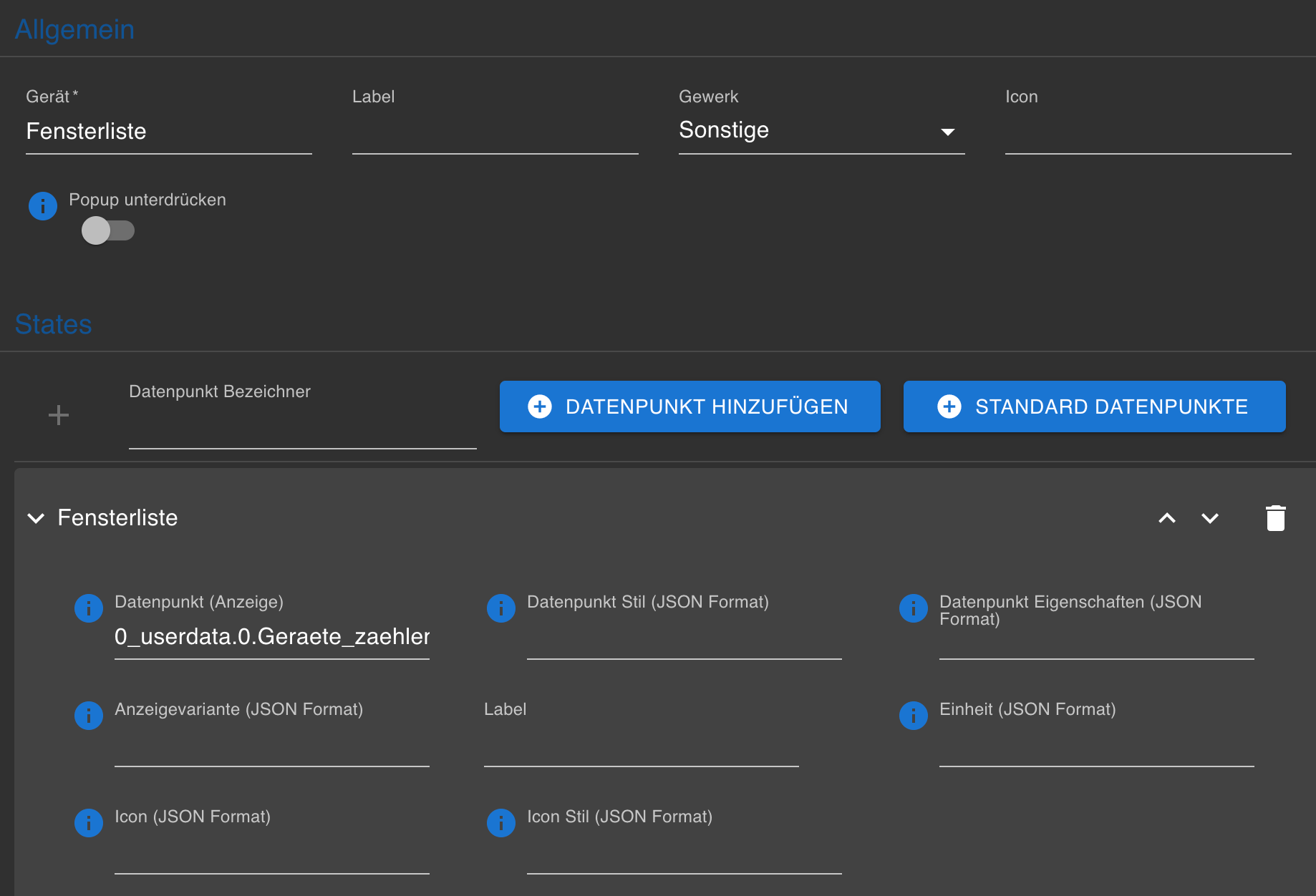This screenshot has height=896, width=1316.
Task: Click the plus icon beside Datenpunkt Bezeichner
Action: click(x=59, y=415)
